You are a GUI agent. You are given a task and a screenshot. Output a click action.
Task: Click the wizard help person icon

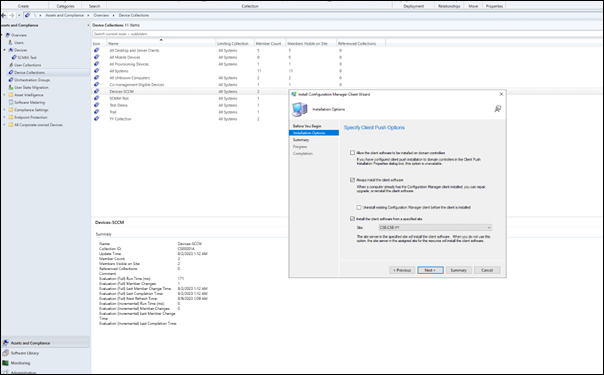(498, 109)
